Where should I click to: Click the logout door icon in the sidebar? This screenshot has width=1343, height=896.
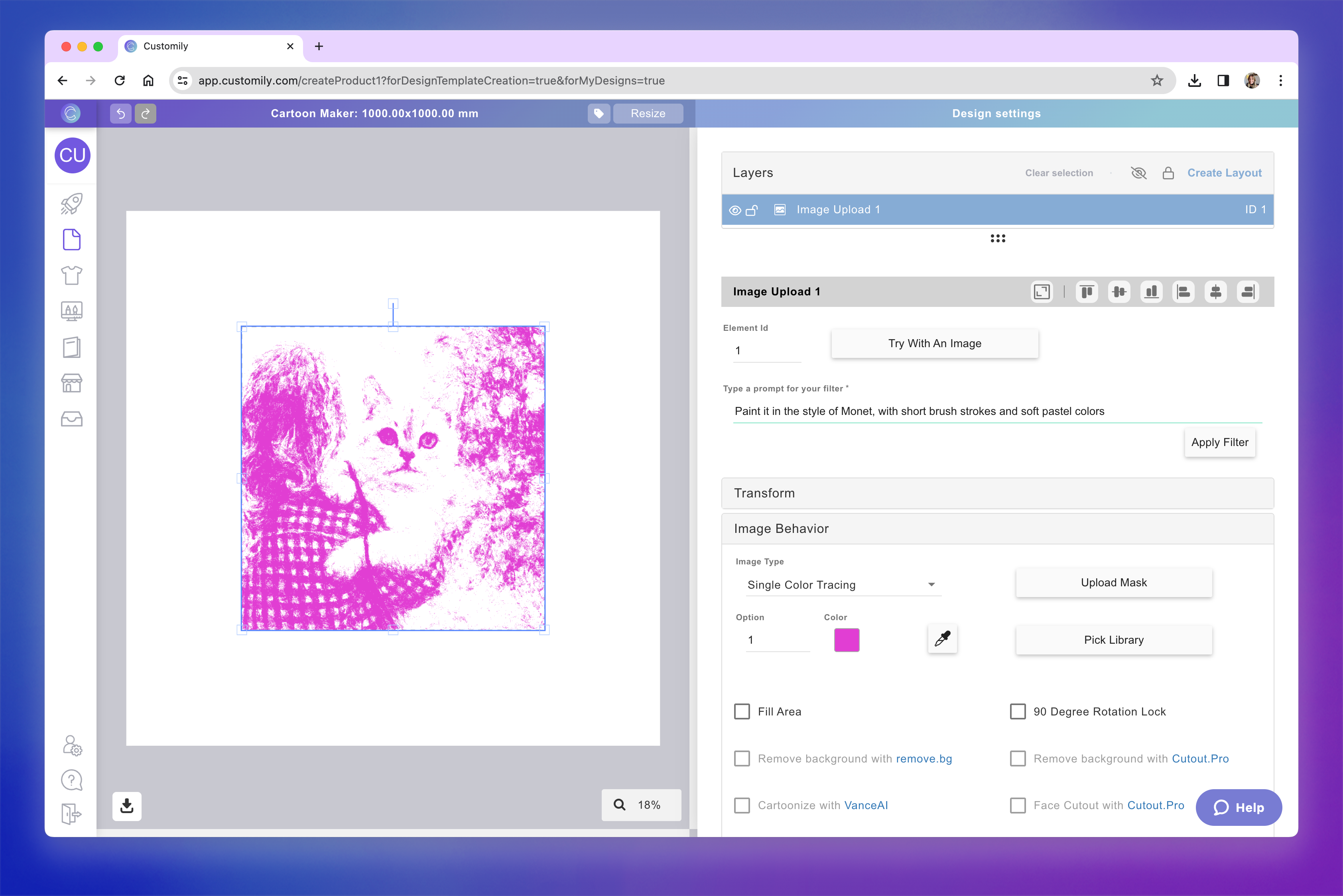pos(71,814)
